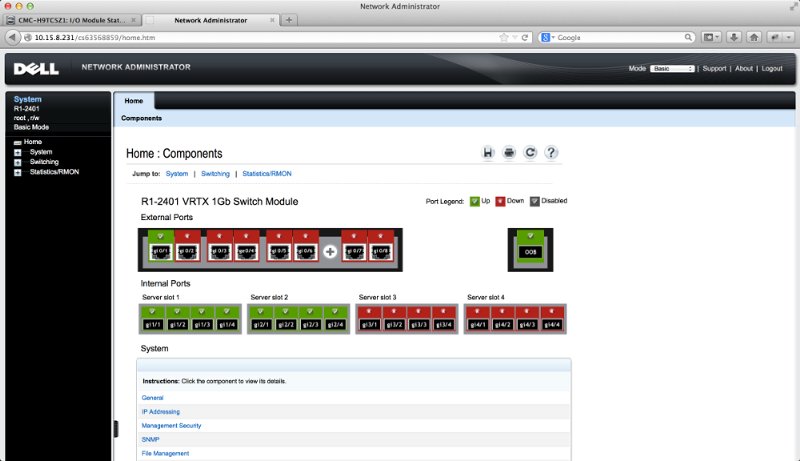The width and height of the screenshot is (800, 461).
Task: Reload page from address bar icon
Action: (x=524, y=37)
